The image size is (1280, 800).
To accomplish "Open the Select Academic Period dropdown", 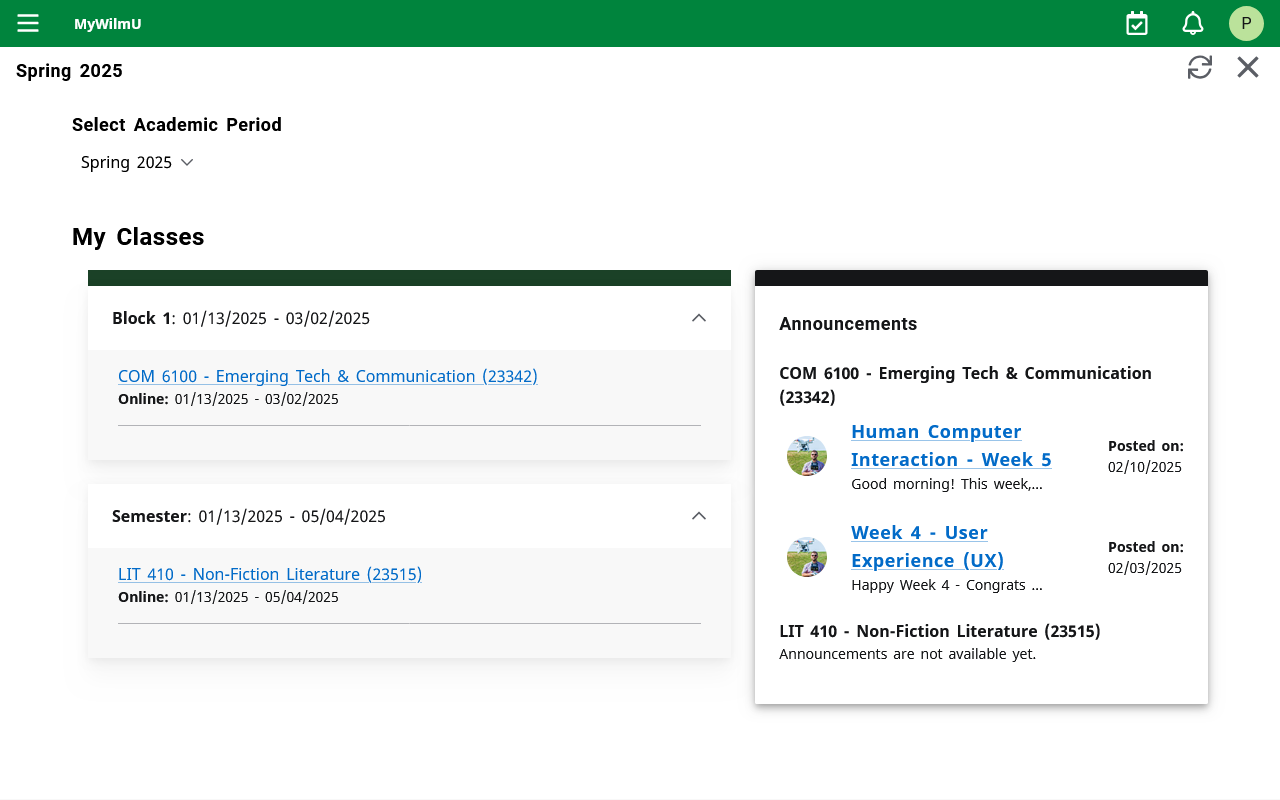I will (137, 161).
